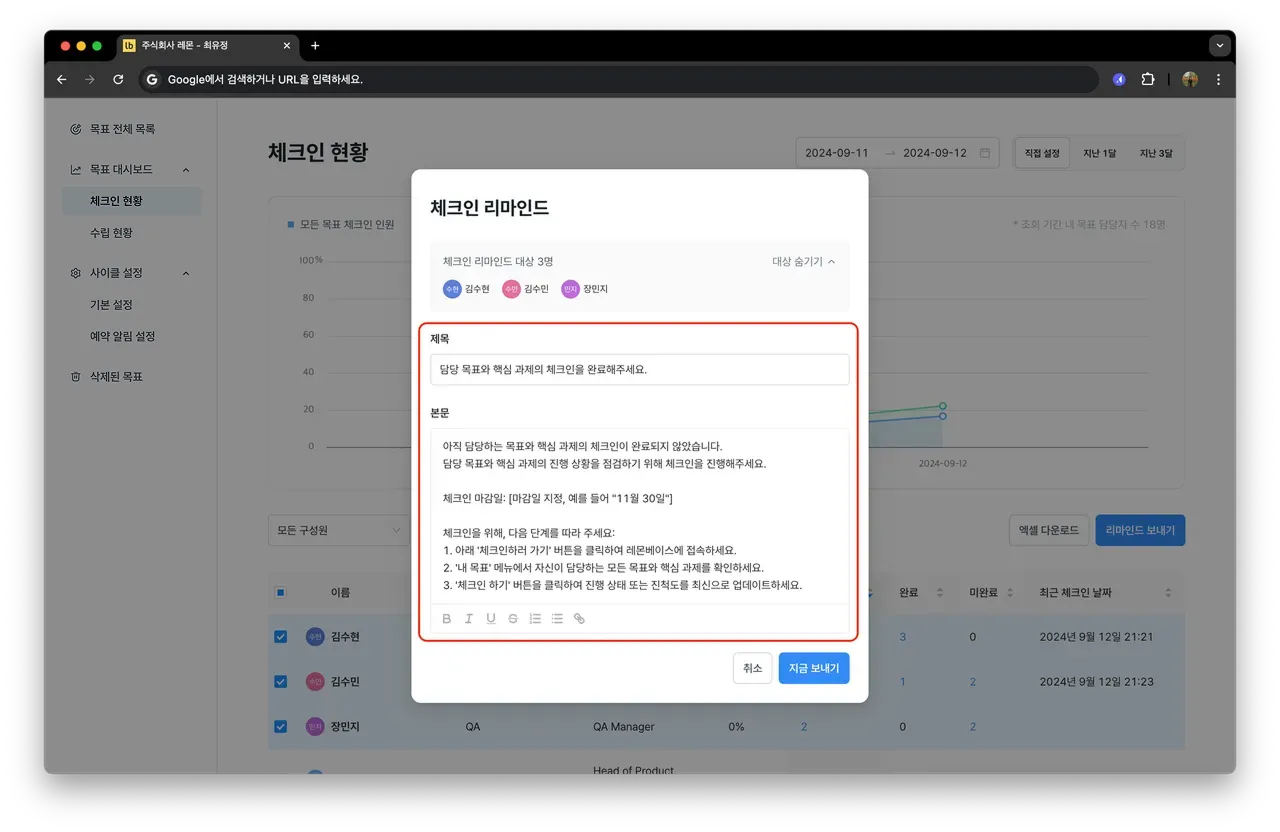
Task: Click the date range calendar icon
Action: (x=985, y=153)
